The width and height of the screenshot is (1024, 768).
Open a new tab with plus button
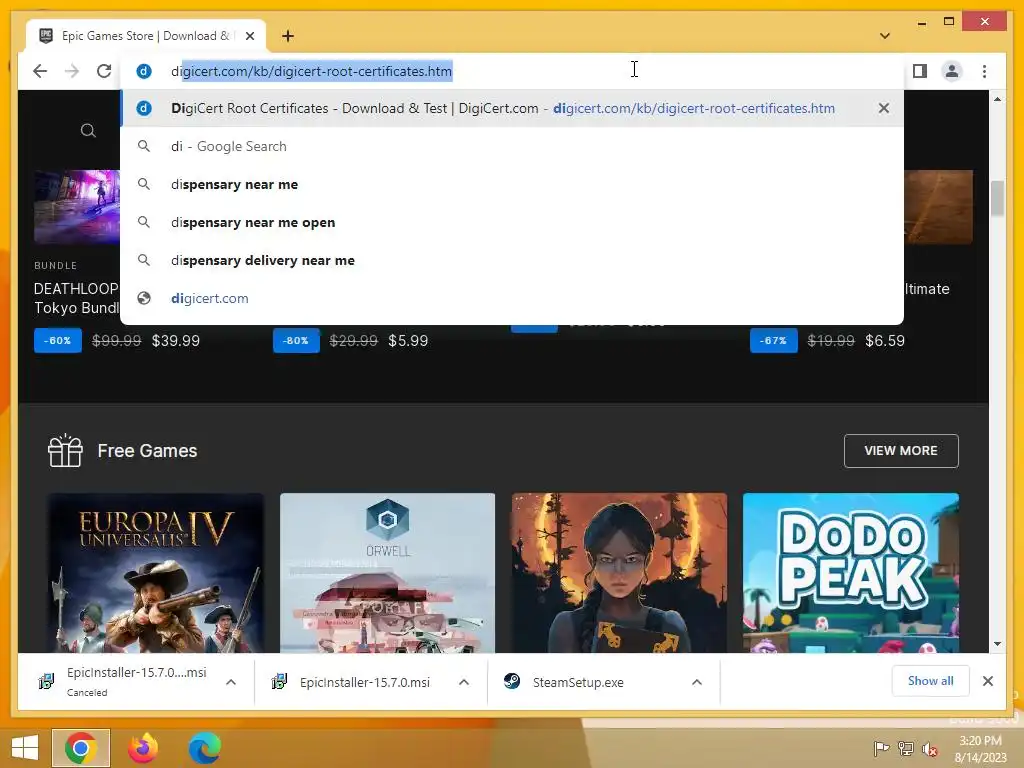coord(288,36)
